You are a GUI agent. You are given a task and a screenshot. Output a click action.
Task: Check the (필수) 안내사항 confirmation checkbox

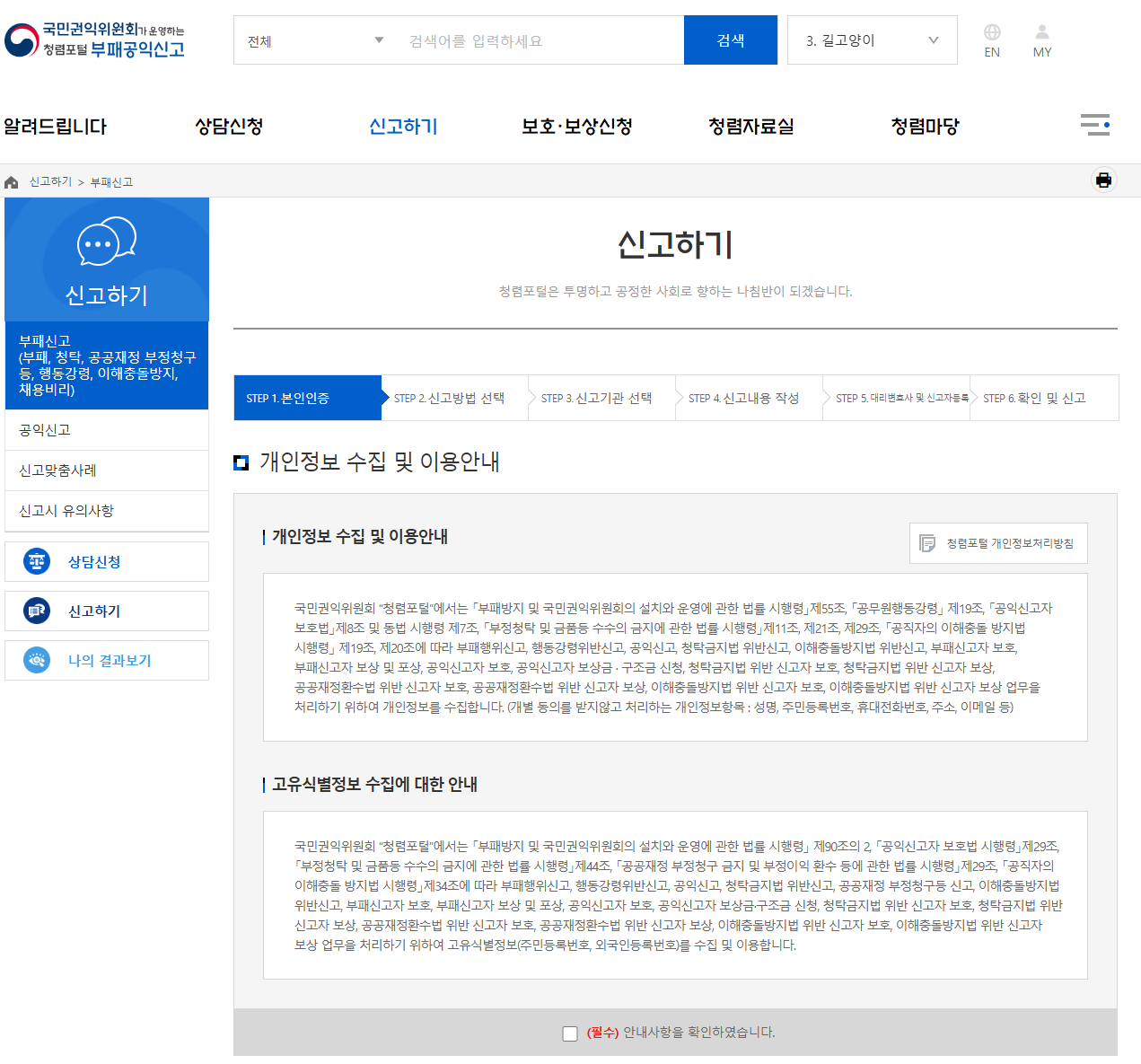(570, 1033)
